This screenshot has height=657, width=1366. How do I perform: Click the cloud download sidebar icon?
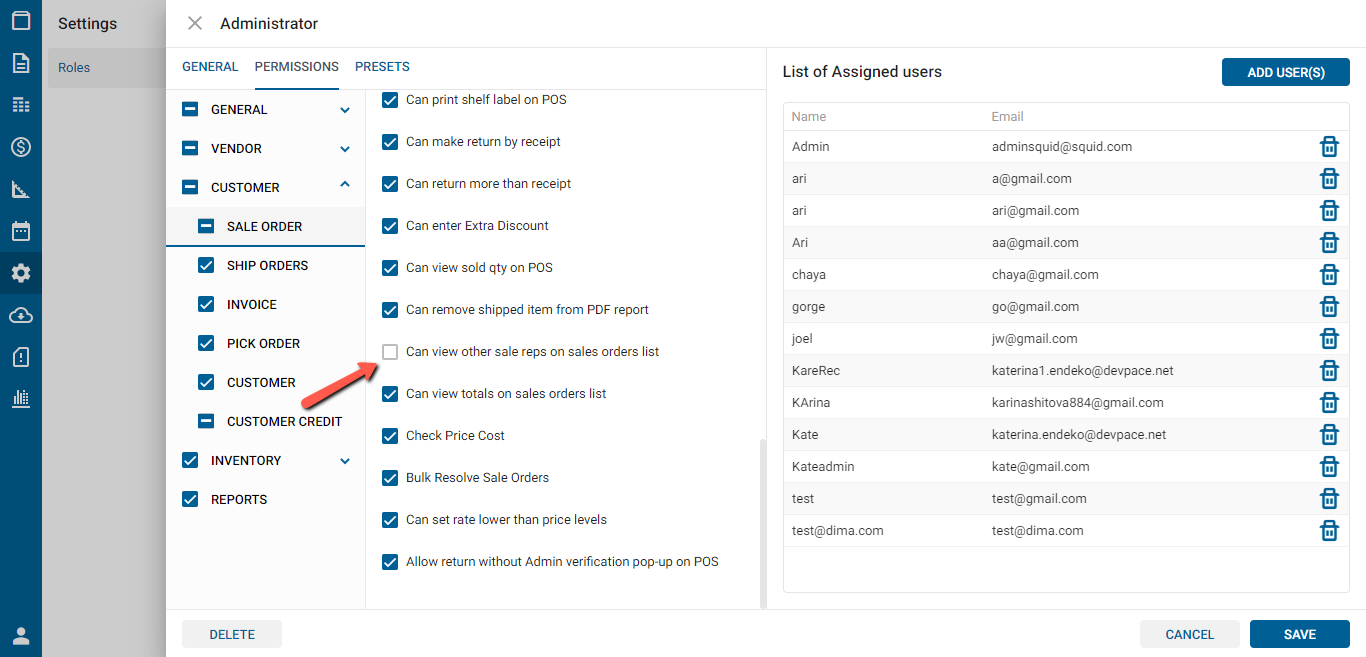point(21,315)
